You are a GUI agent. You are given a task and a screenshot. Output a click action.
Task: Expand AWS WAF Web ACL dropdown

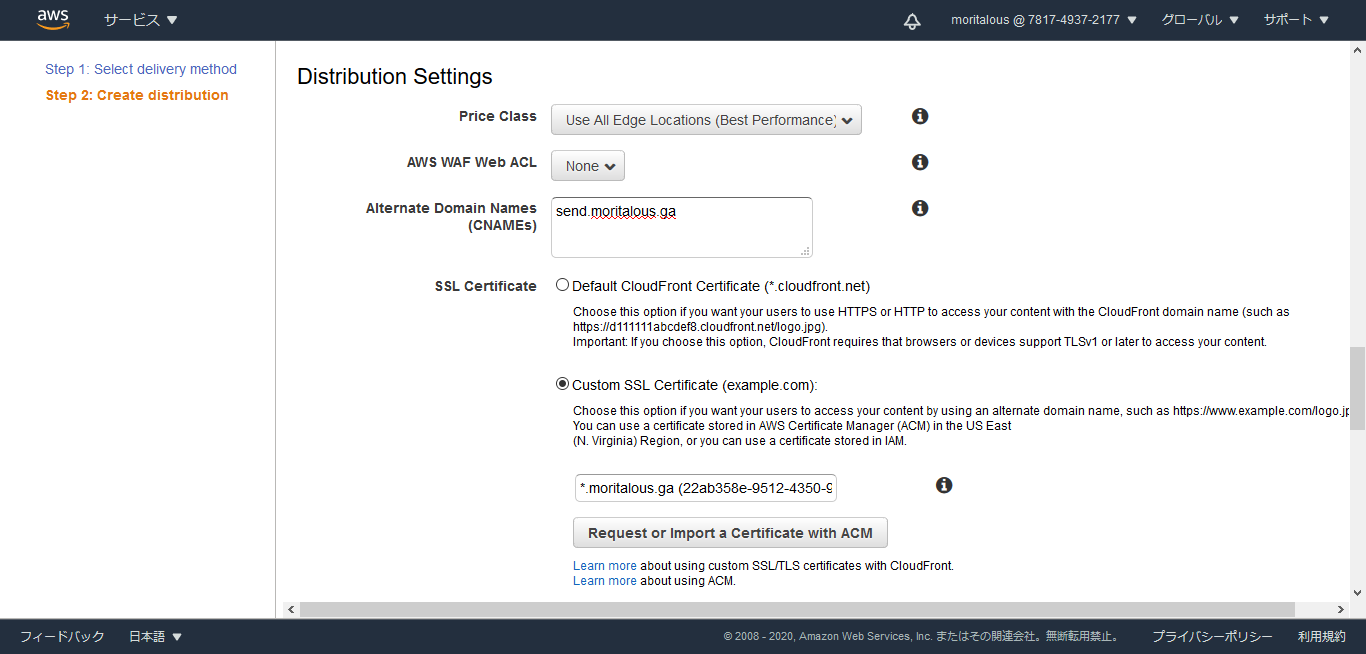[588, 166]
